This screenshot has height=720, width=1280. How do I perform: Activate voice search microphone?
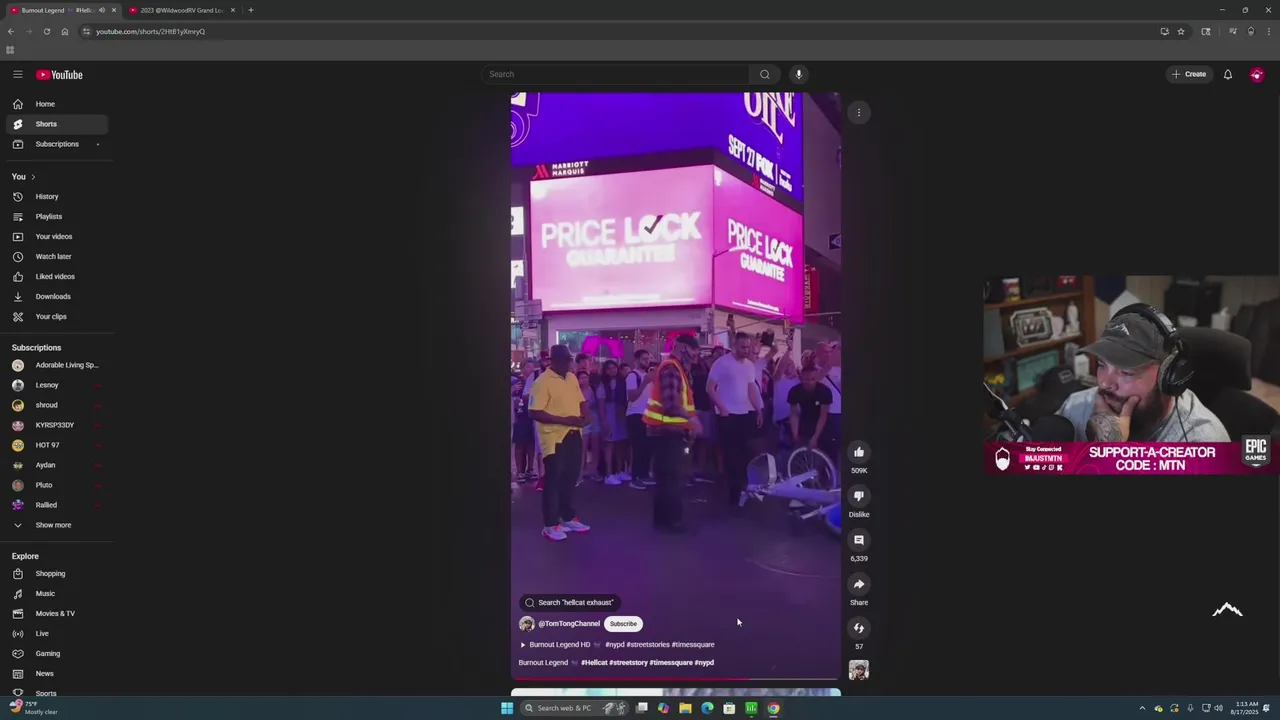pyautogui.click(x=798, y=74)
